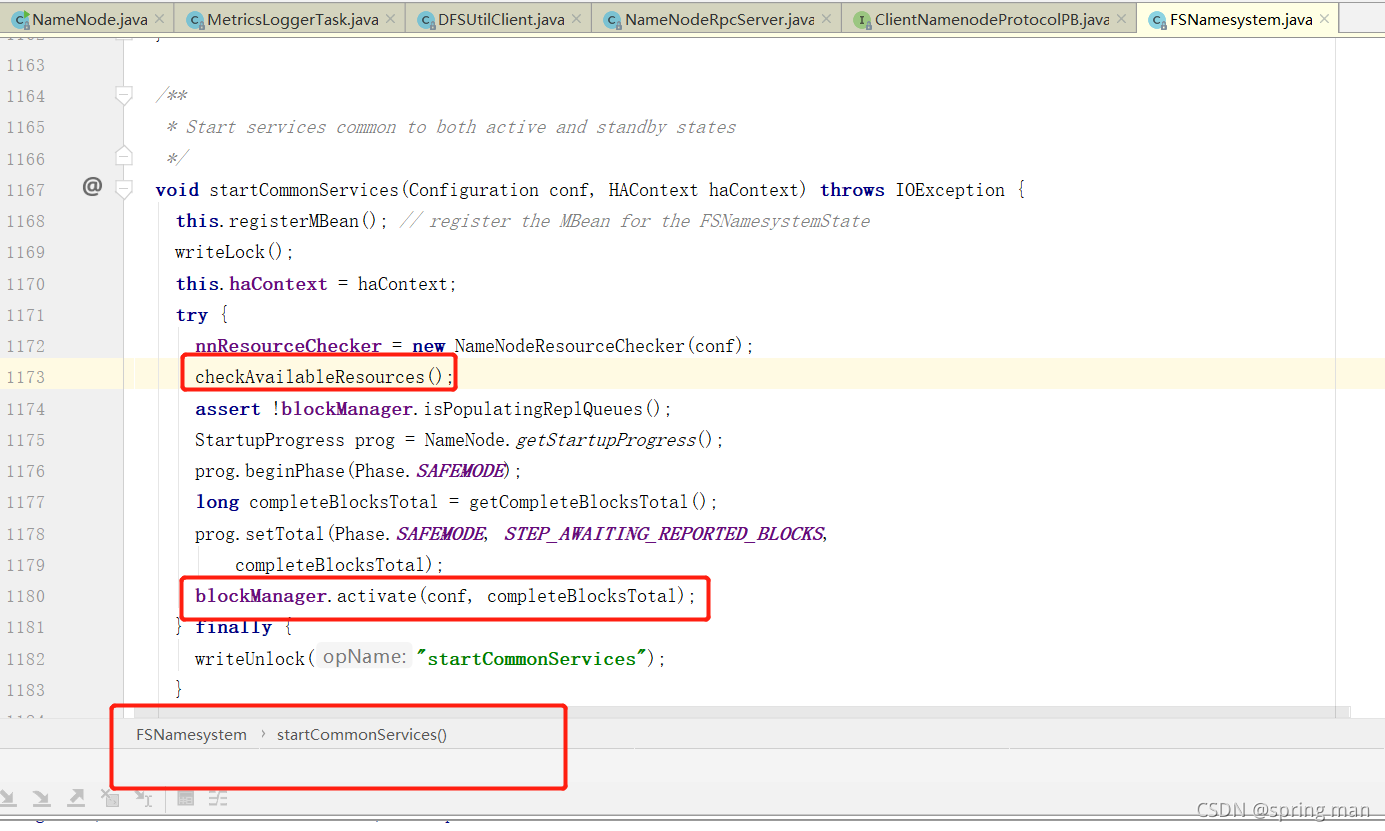Image resolution: width=1385 pixels, height=831 pixels.
Task: Click the finally keyword on line 1181
Action: [x=233, y=627]
